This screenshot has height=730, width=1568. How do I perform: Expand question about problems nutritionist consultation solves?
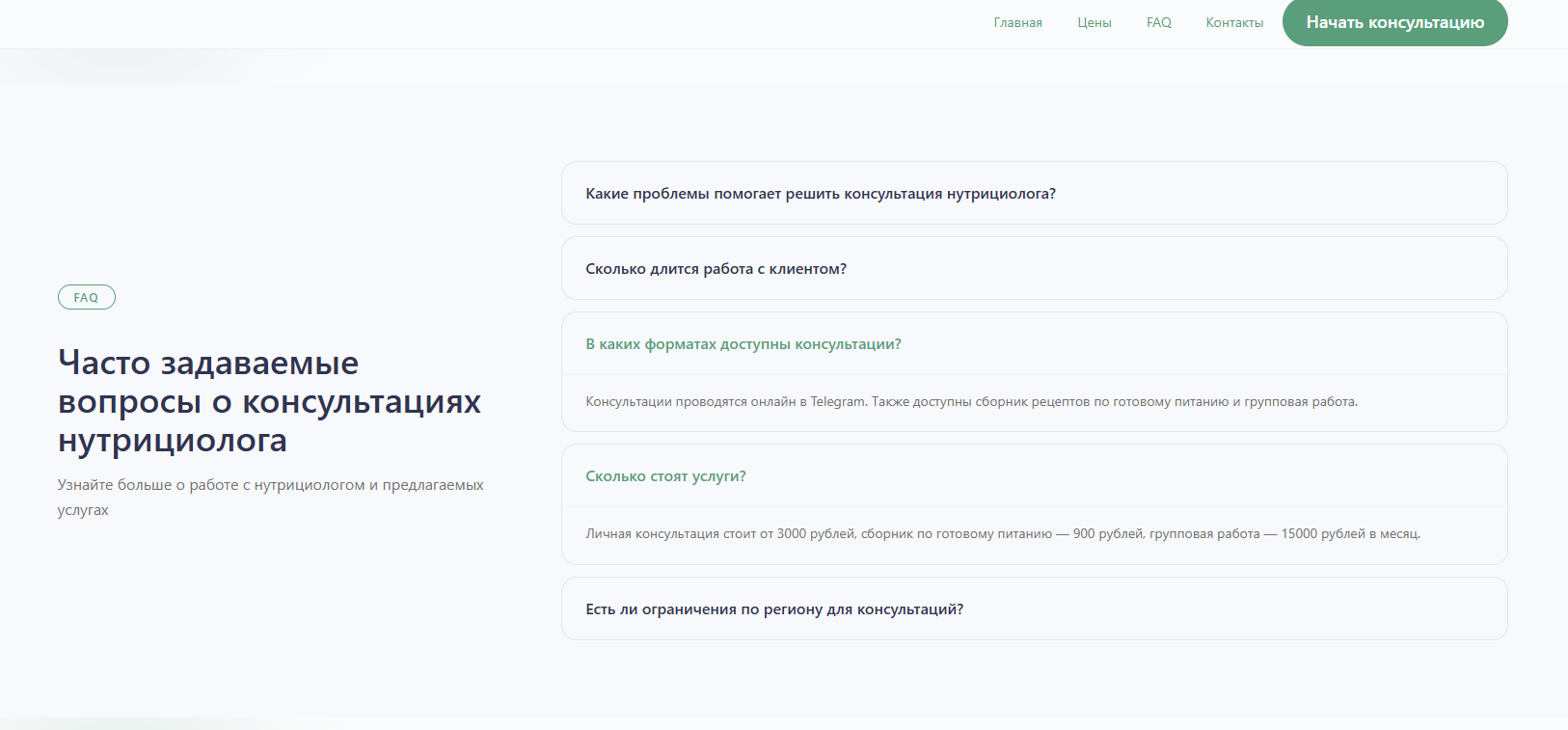(x=820, y=194)
